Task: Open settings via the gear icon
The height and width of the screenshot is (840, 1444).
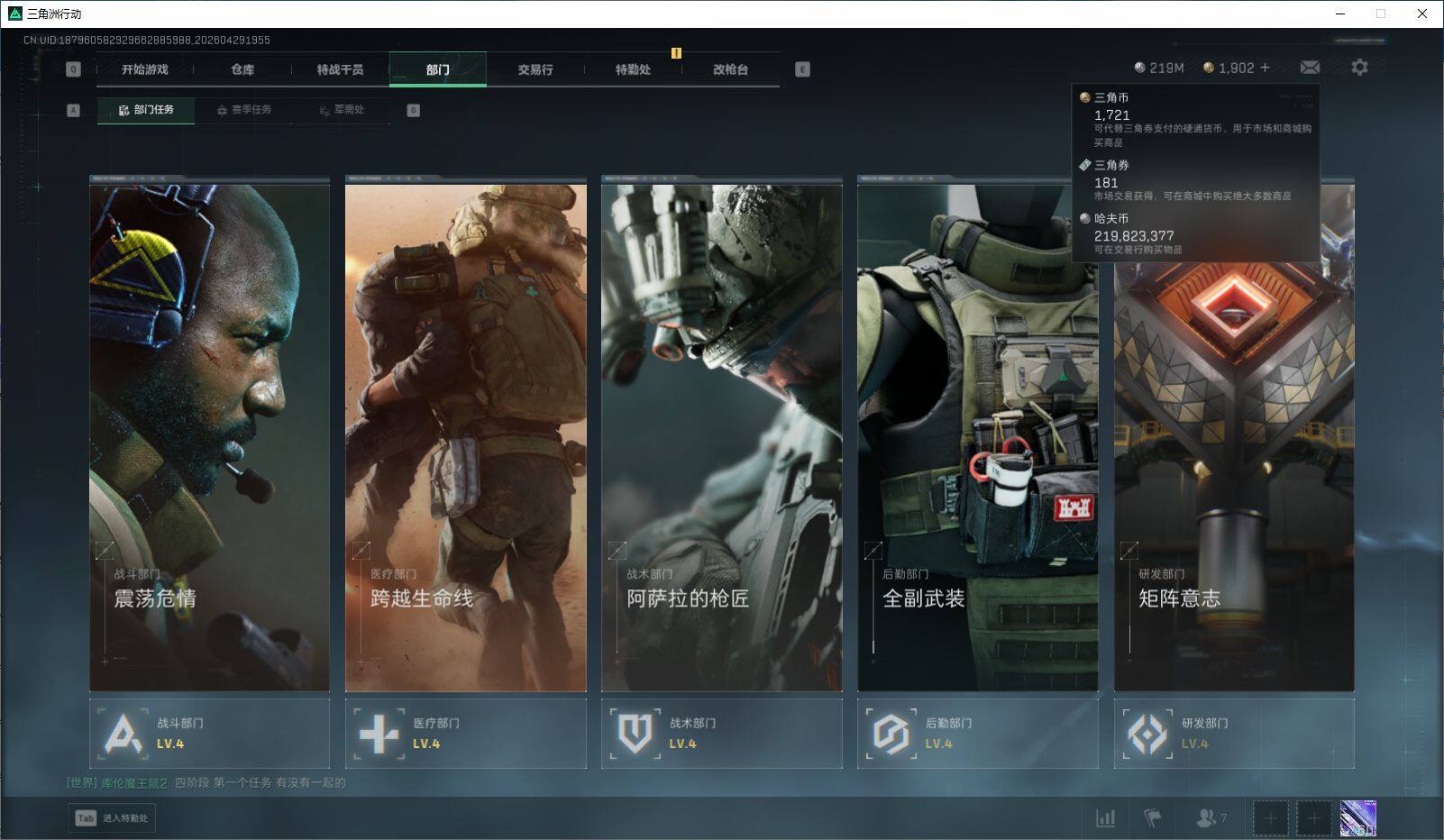Action: [x=1359, y=68]
